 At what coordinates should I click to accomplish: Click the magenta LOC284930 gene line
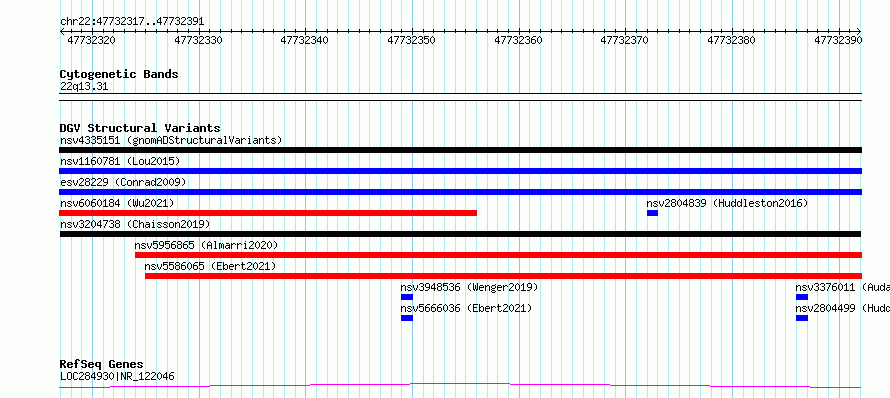tap(460, 386)
